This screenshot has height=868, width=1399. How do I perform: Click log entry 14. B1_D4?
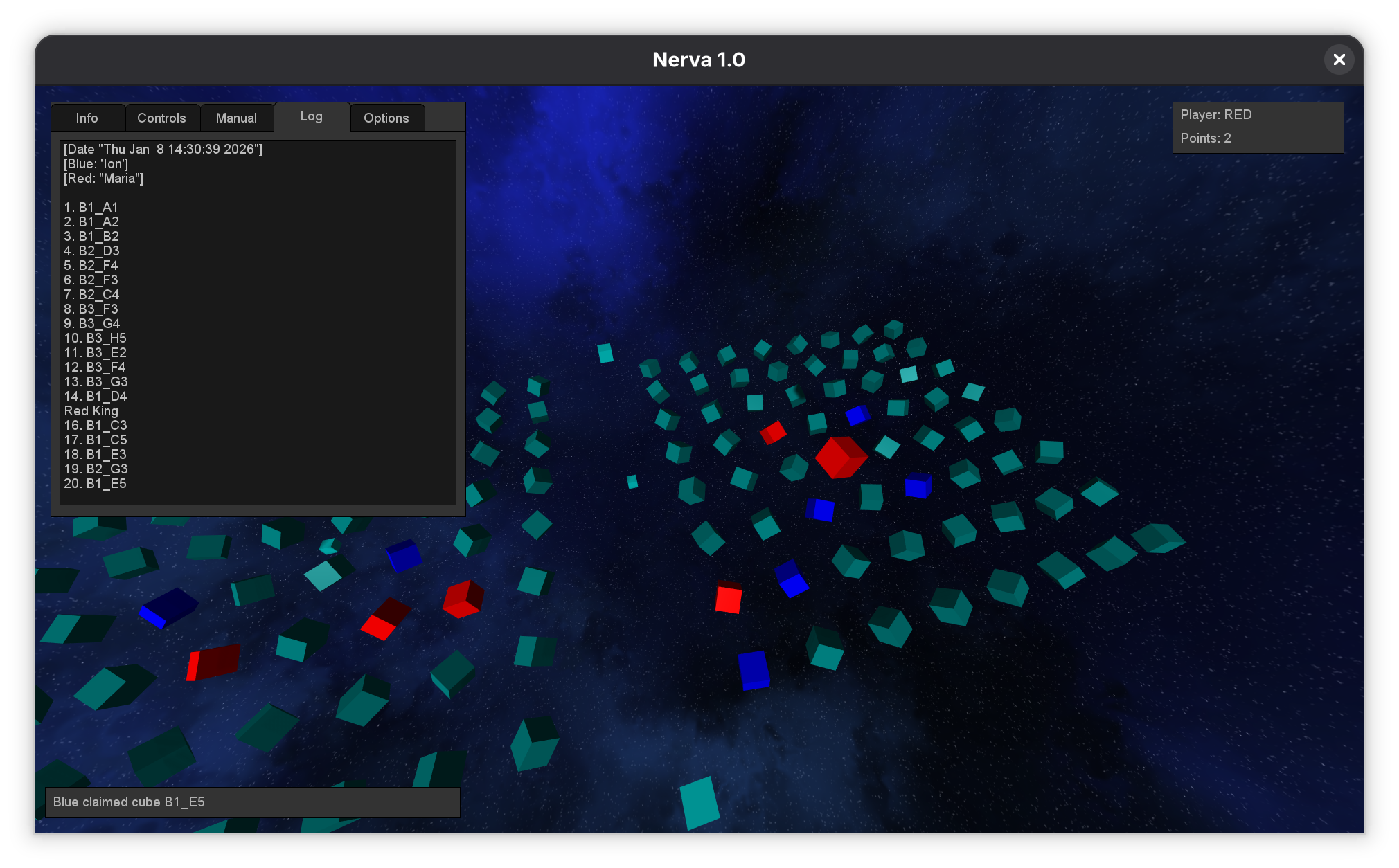96,396
